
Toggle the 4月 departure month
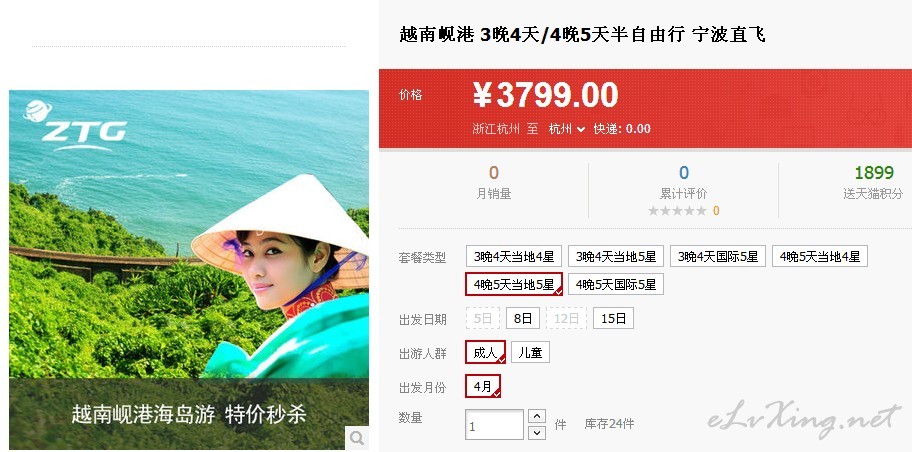[483, 386]
